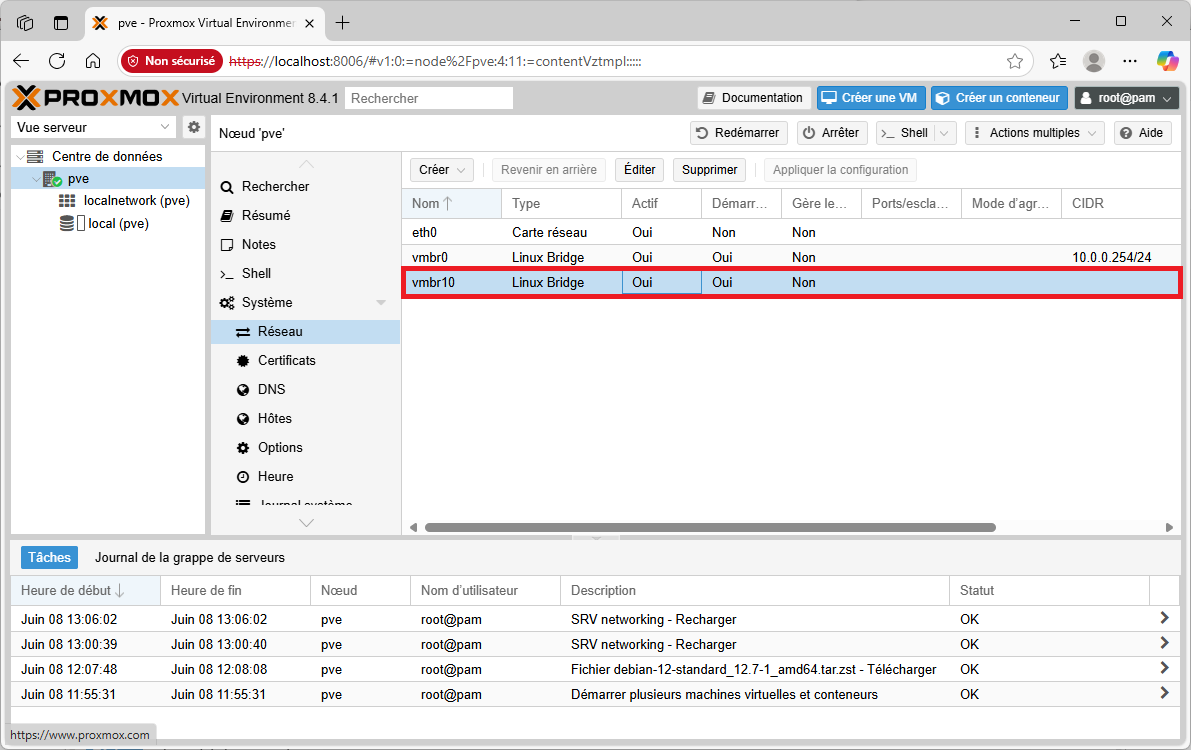
Task: Open the browser profile avatar
Action: tap(1094, 62)
